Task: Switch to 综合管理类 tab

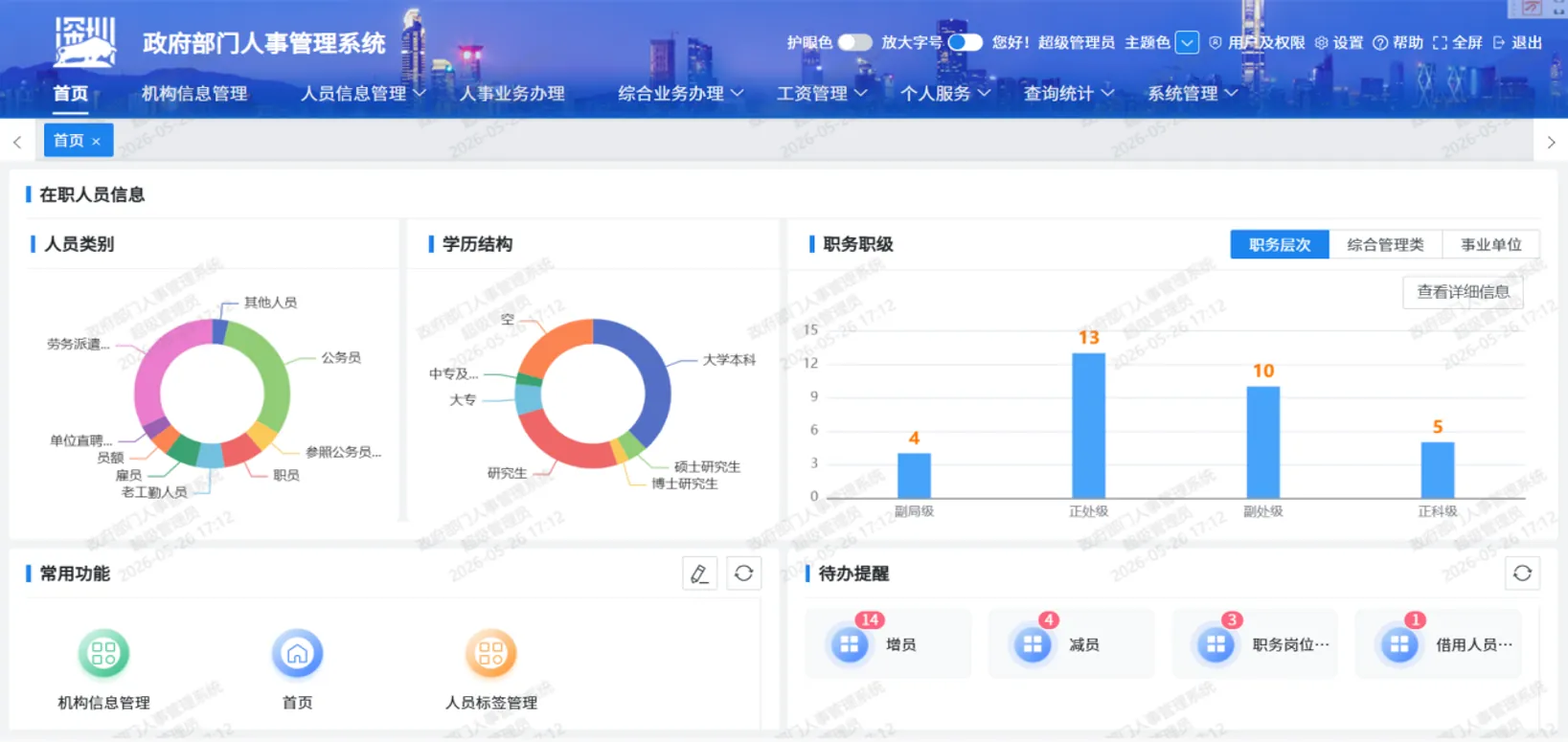Action: 1385,244
